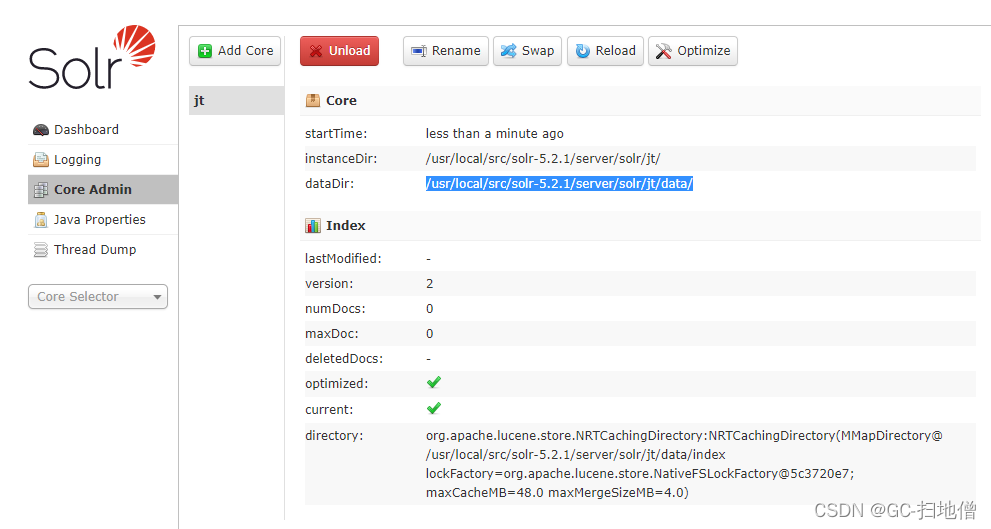Image resolution: width=991 pixels, height=529 pixels.
Task: Click the Solr logo
Action: coord(92,58)
